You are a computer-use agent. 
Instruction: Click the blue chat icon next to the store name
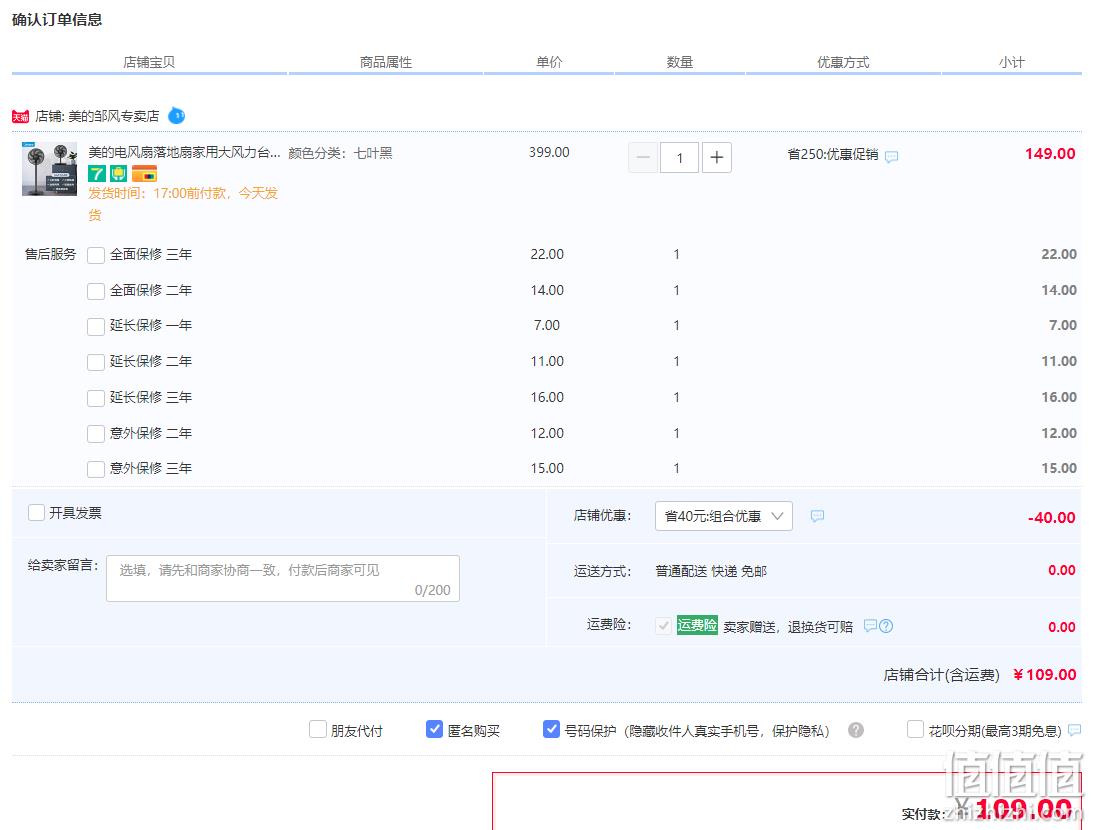pos(176,116)
